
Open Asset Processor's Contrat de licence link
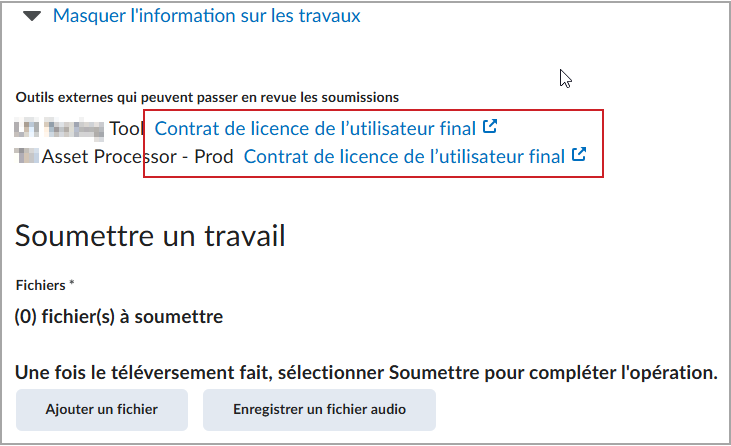[404, 157]
